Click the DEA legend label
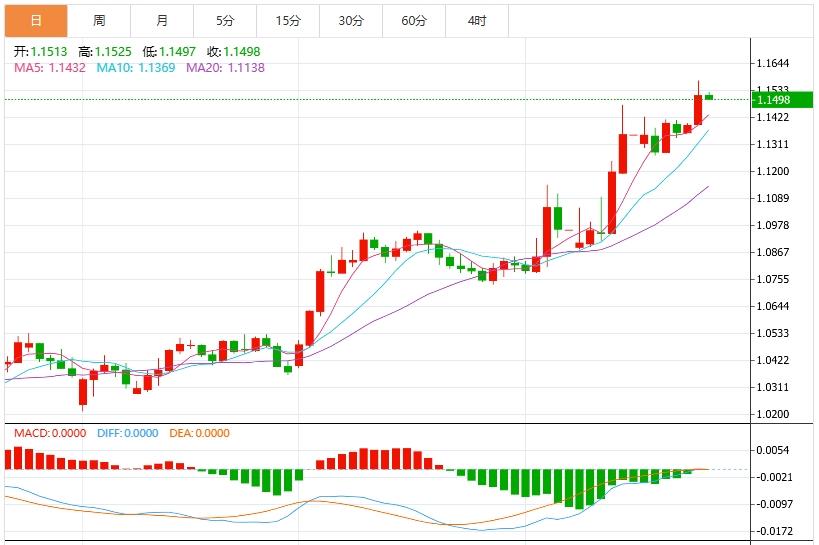 198,433
